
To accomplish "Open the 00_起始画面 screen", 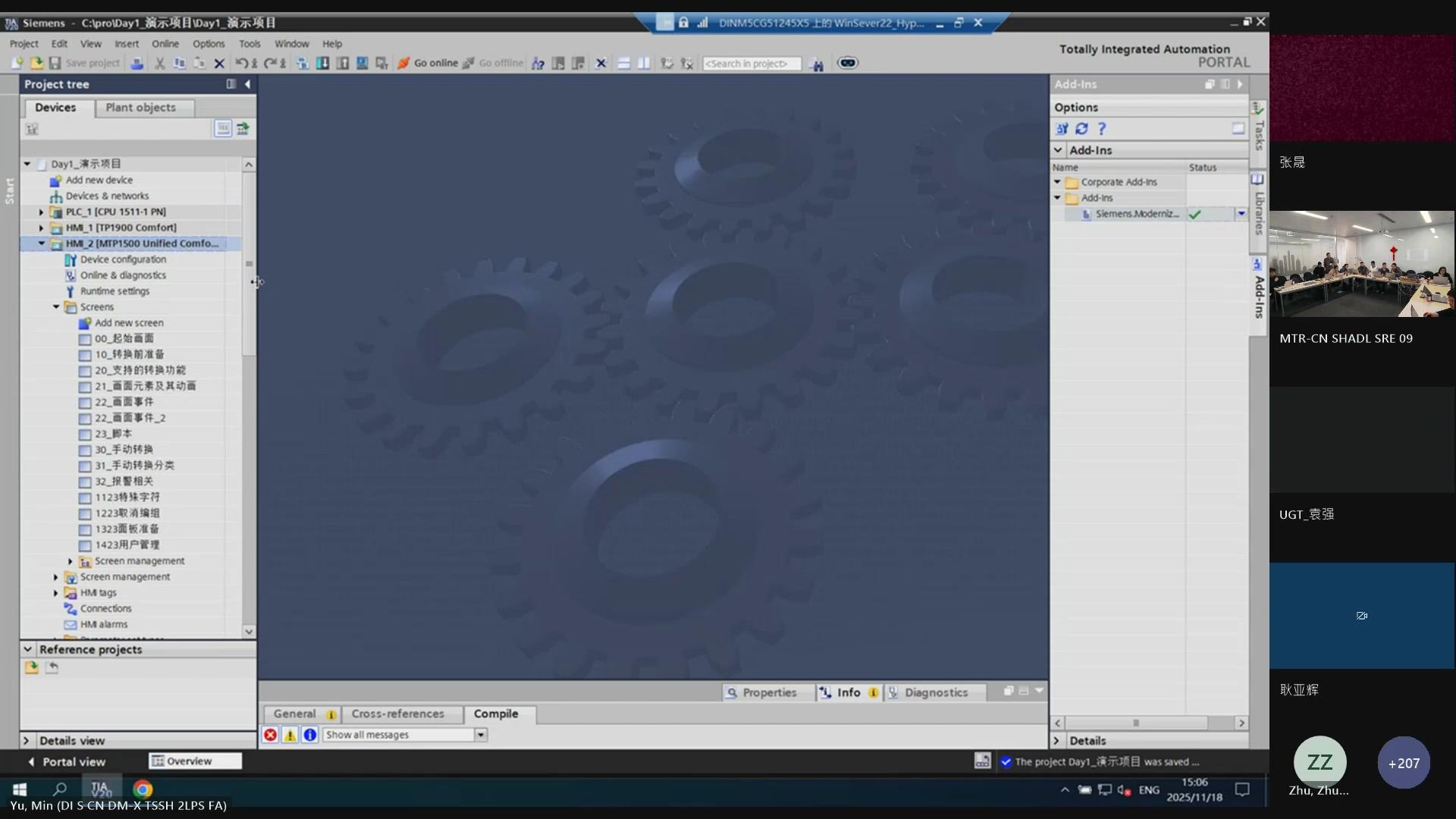I will [124, 339].
